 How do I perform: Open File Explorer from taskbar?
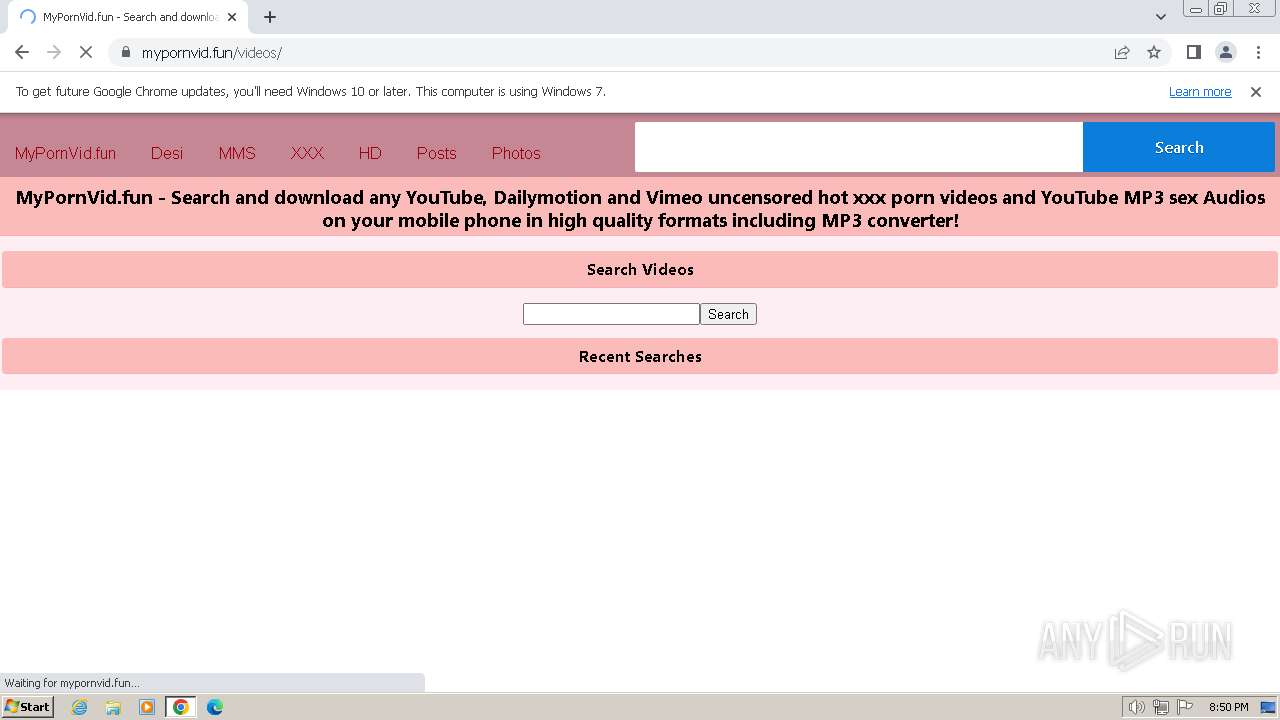tap(113, 707)
